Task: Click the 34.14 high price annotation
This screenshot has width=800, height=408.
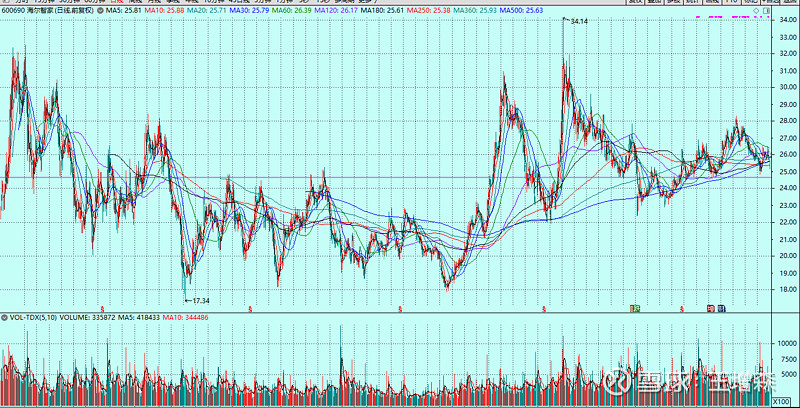Action: tap(577, 21)
